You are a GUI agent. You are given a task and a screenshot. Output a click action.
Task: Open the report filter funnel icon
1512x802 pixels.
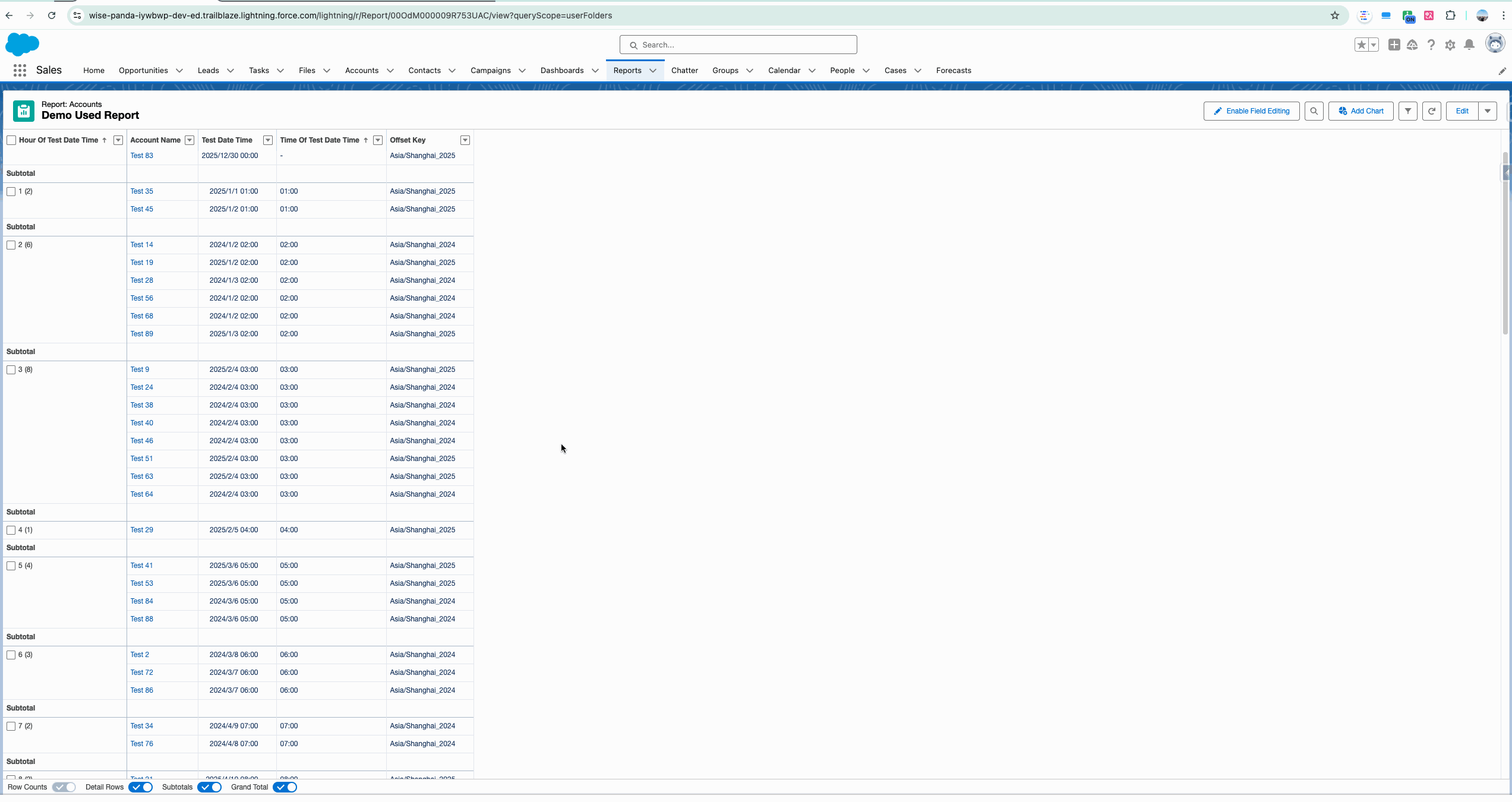(1407, 111)
